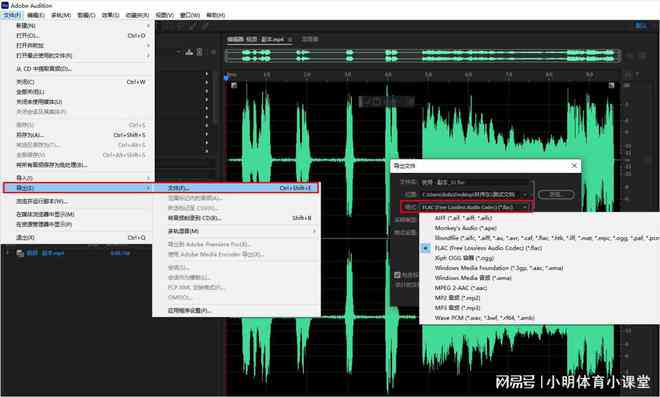This screenshot has width=660, height=397.
Task: Open the 效果(S) menu
Action: (x=110, y=15)
